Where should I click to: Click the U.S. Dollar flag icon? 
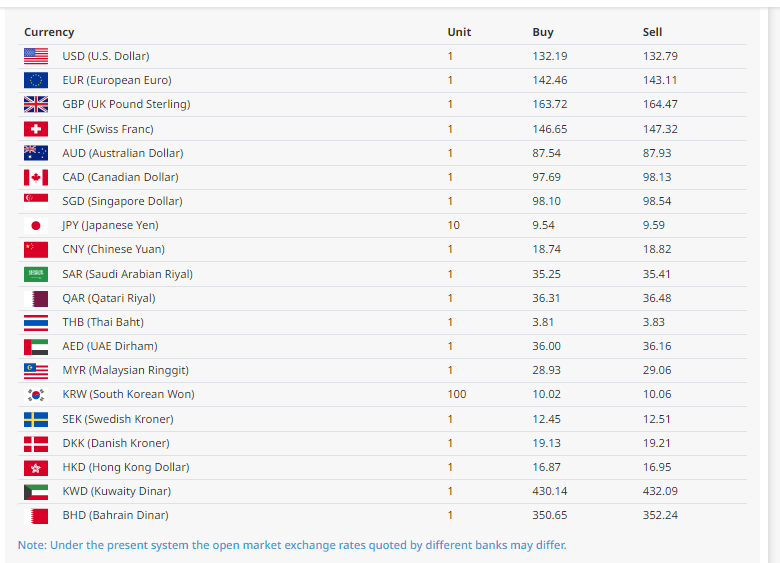[36, 56]
